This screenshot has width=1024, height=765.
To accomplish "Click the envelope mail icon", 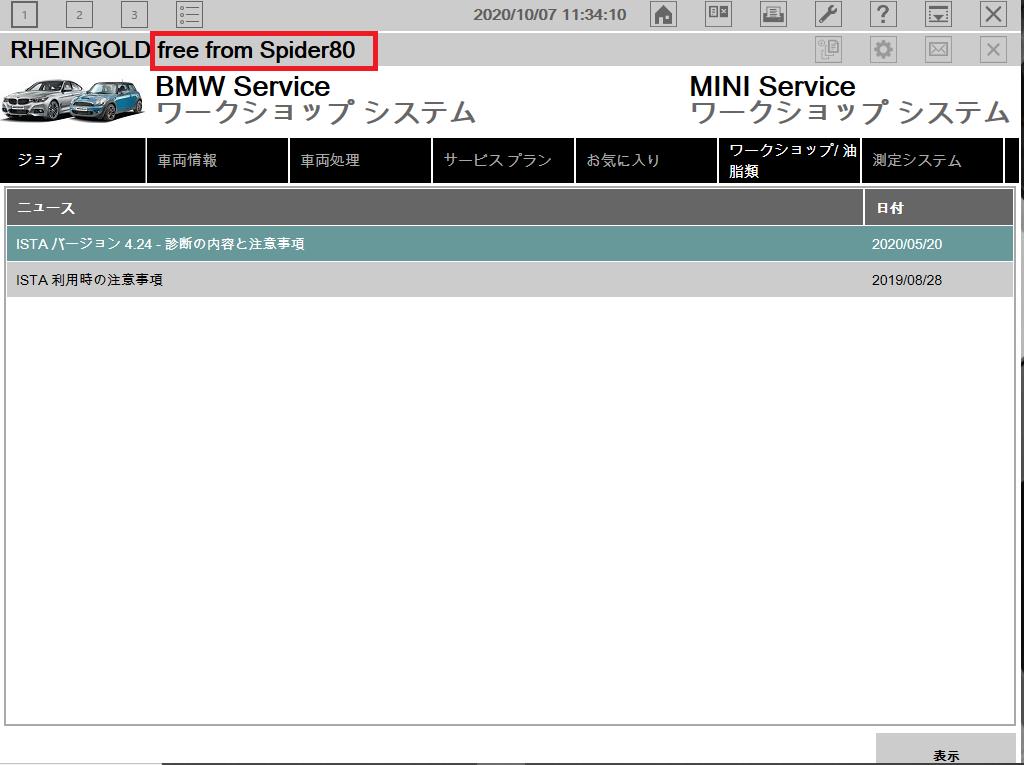I will tap(938, 50).
